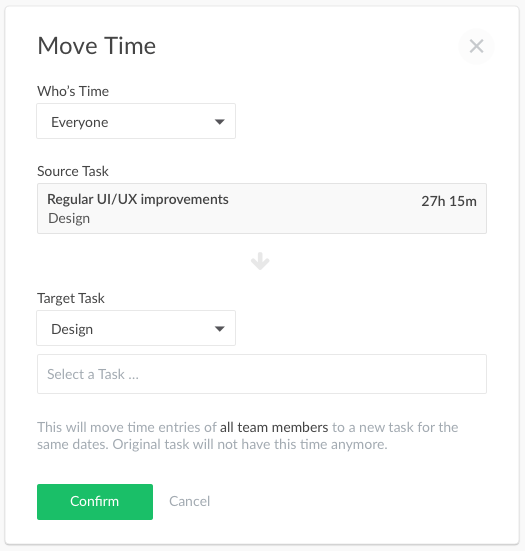525x551 pixels.
Task: Close the Move Time dialog with X
Action: [x=476, y=46]
